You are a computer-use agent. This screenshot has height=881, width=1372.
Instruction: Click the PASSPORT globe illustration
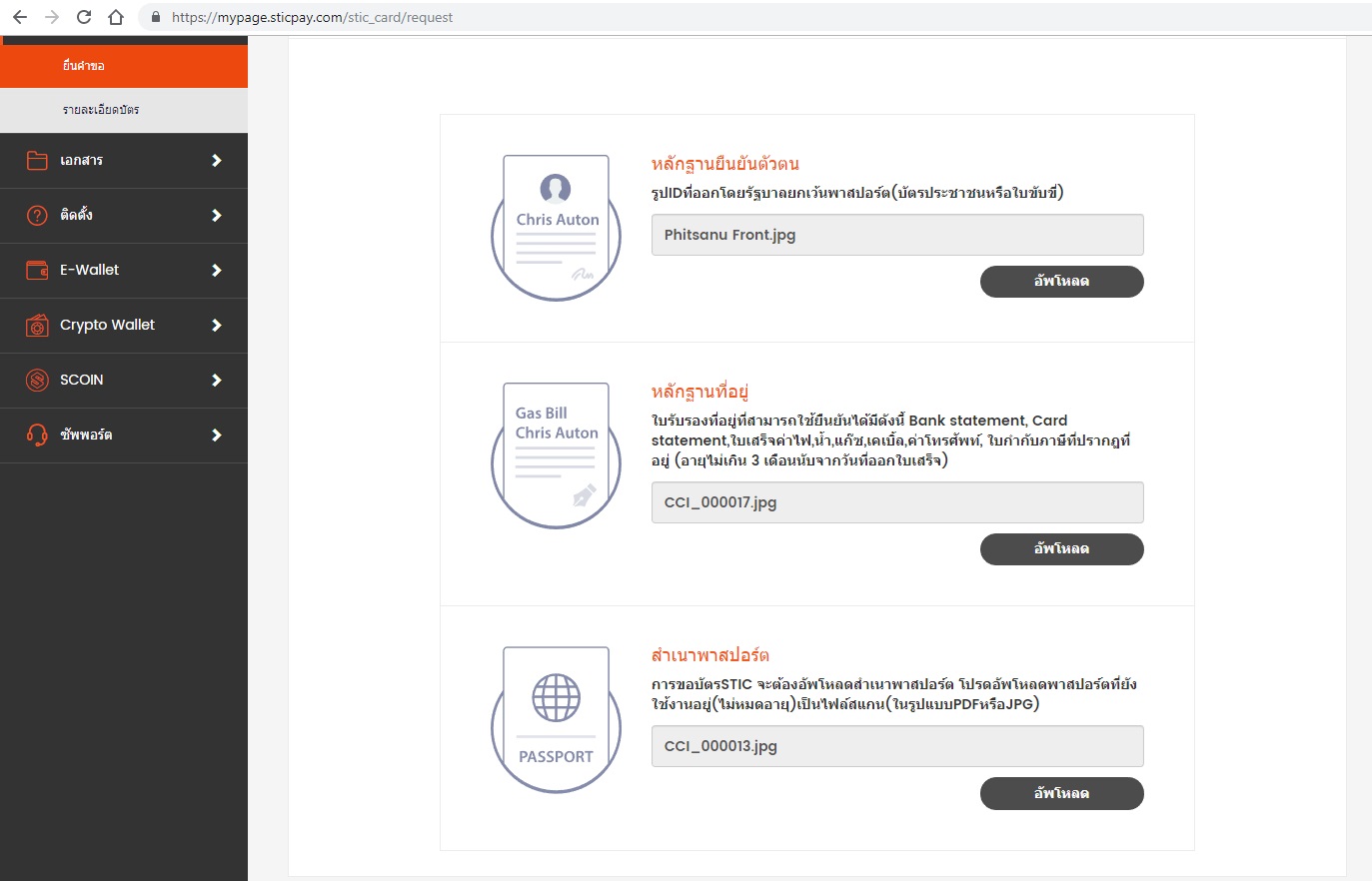click(557, 720)
